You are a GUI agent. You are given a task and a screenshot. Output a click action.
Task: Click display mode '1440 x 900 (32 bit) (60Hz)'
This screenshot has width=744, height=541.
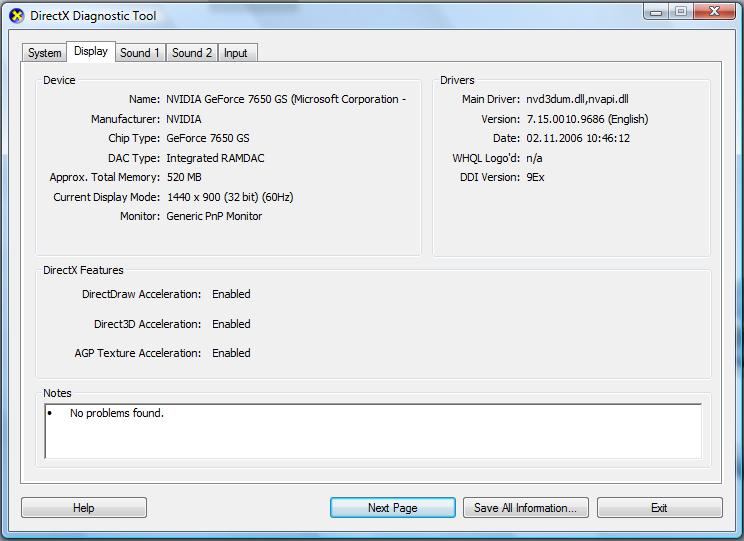[230, 197]
